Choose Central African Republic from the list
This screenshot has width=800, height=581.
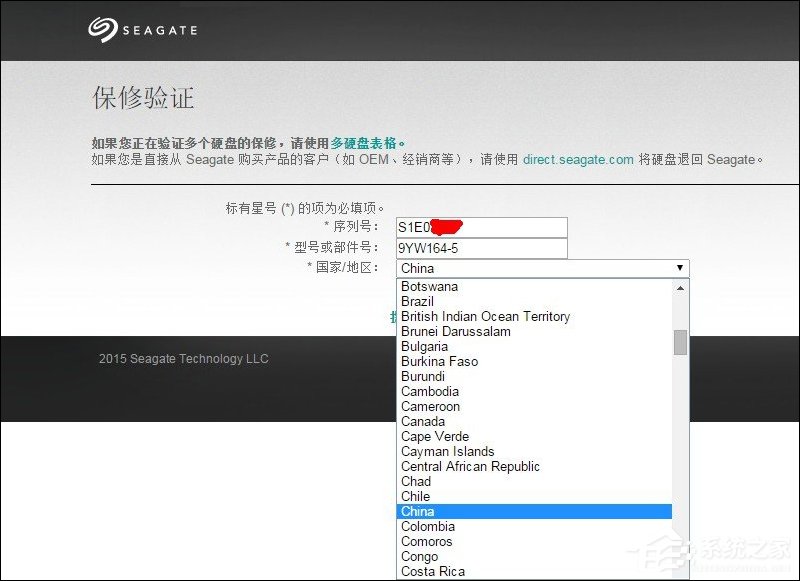pos(469,466)
